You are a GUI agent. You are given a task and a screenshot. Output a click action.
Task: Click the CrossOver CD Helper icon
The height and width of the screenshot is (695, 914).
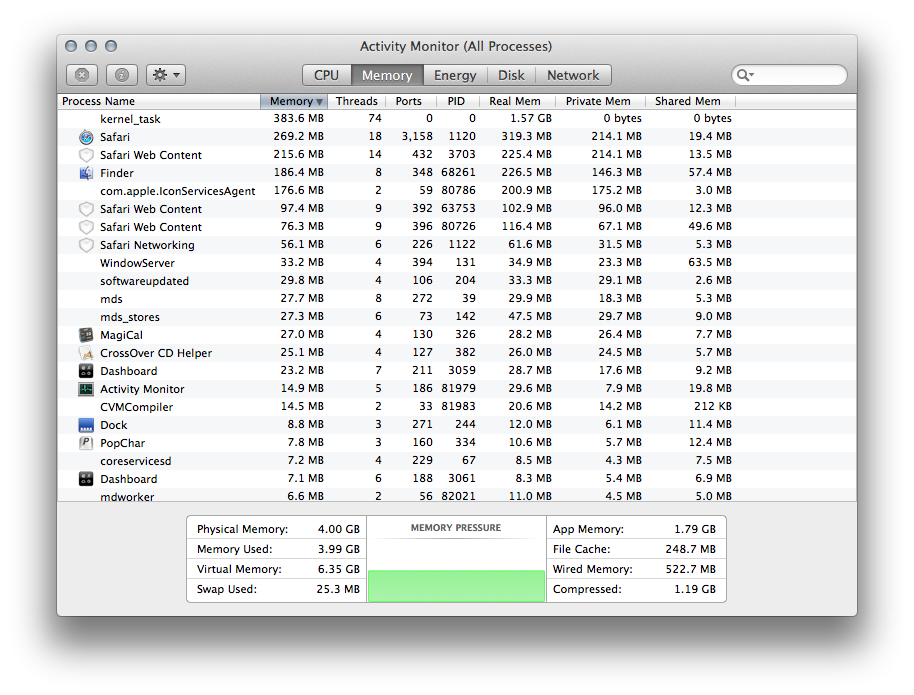point(86,353)
